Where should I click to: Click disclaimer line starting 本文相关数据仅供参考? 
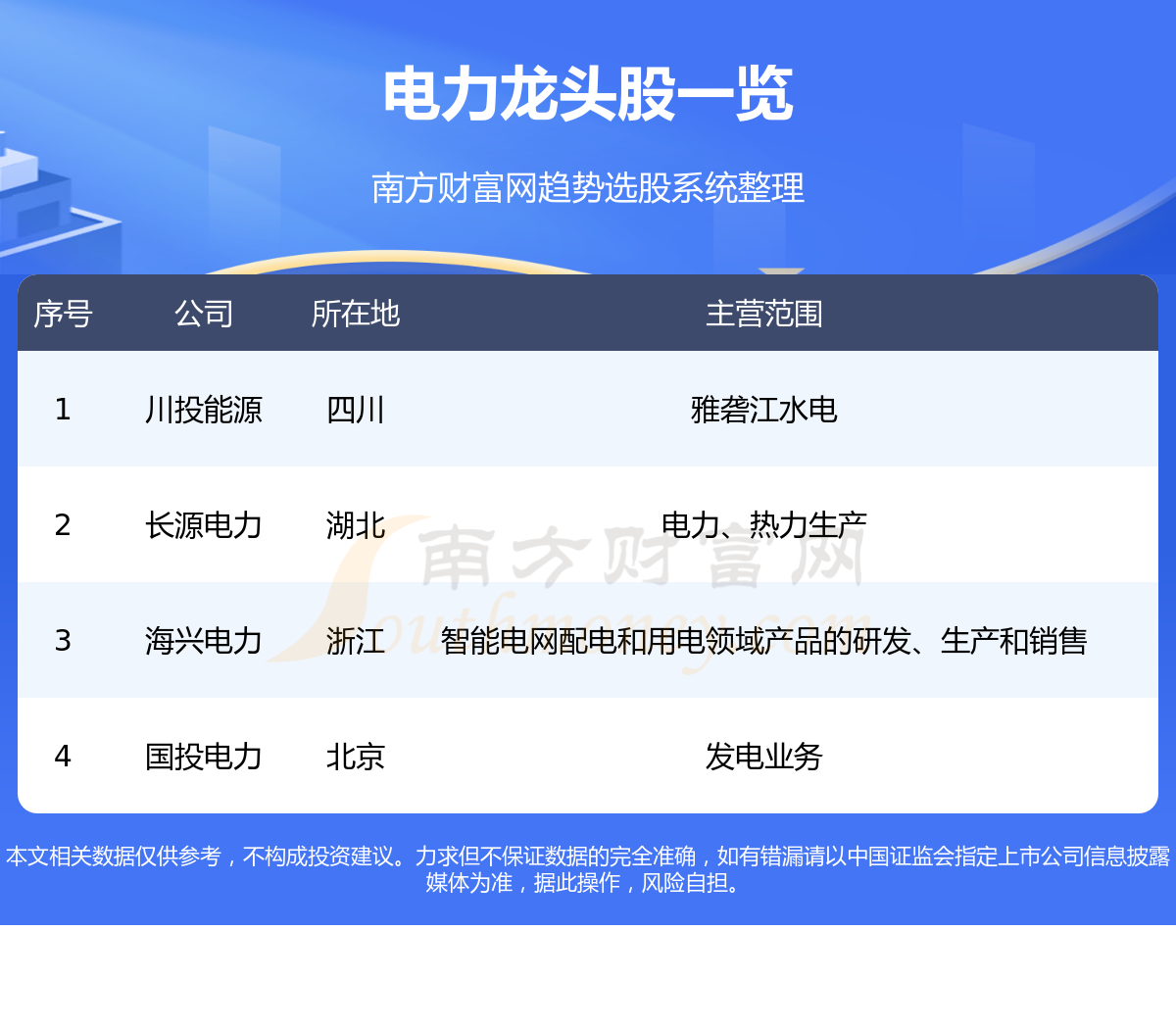[x=588, y=856]
